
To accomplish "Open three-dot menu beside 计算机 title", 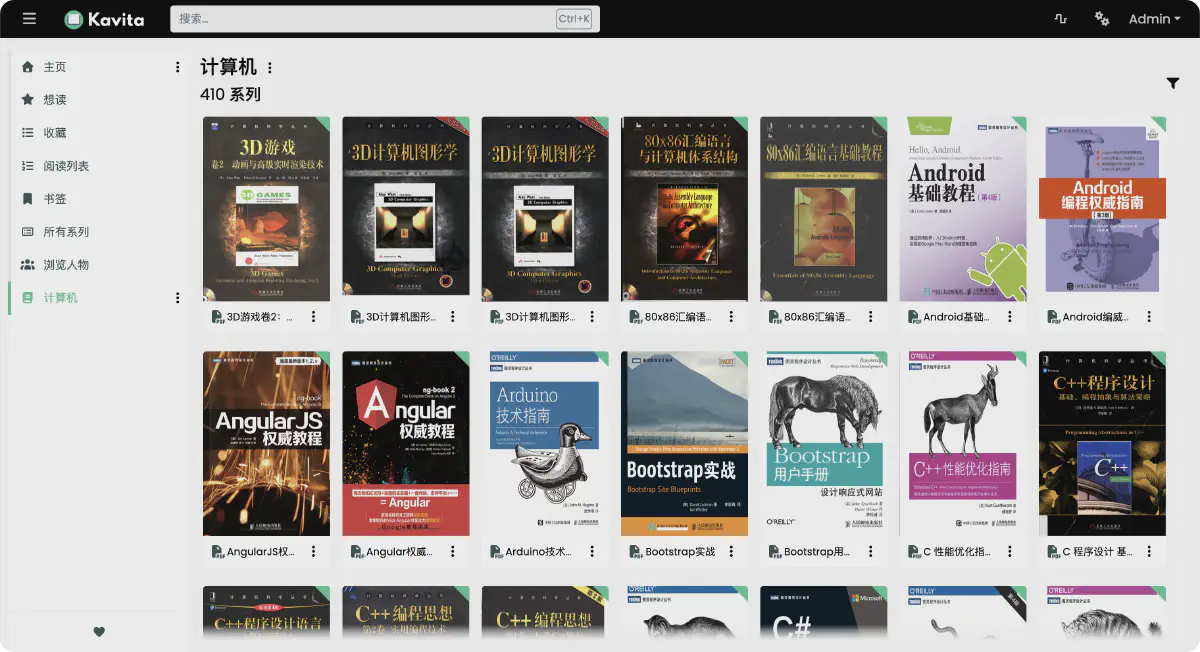I will [x=270, y=68].
